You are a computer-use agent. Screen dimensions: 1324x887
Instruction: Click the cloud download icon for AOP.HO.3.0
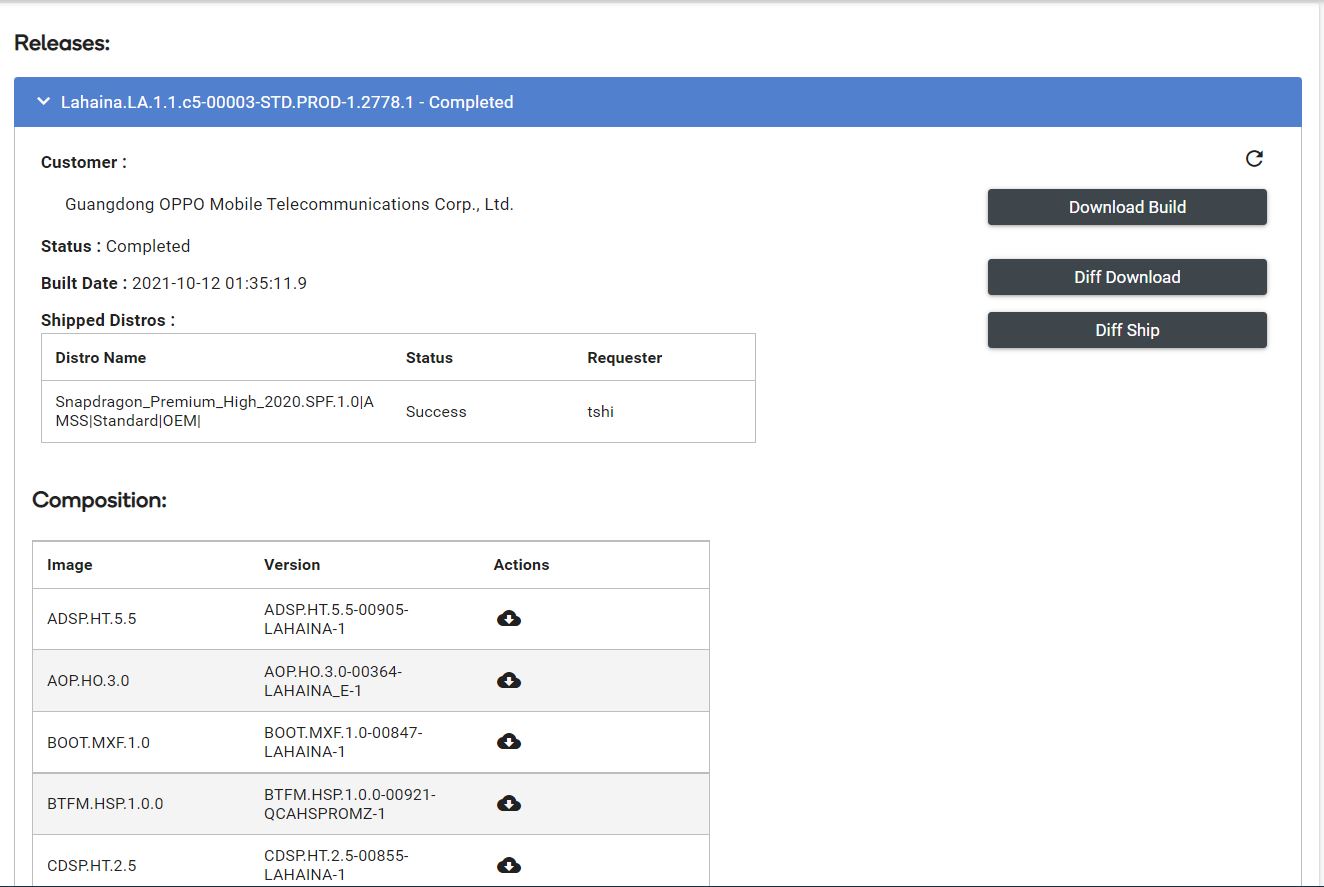(509, 681)
